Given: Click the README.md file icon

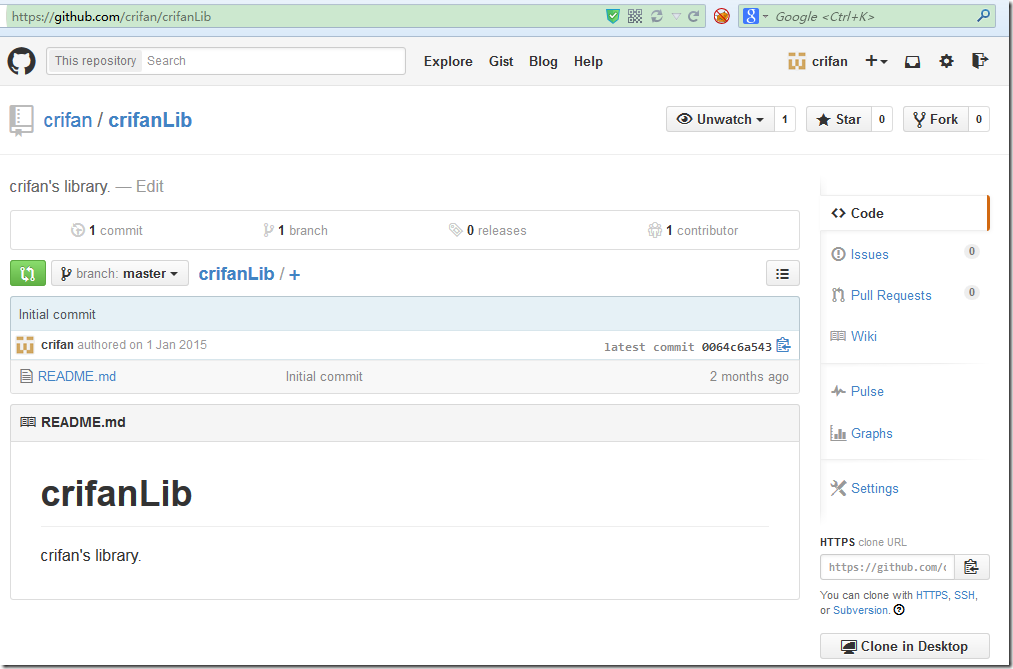Looking at the screenshot, I should pyautogui.click(x=26, y=376).
